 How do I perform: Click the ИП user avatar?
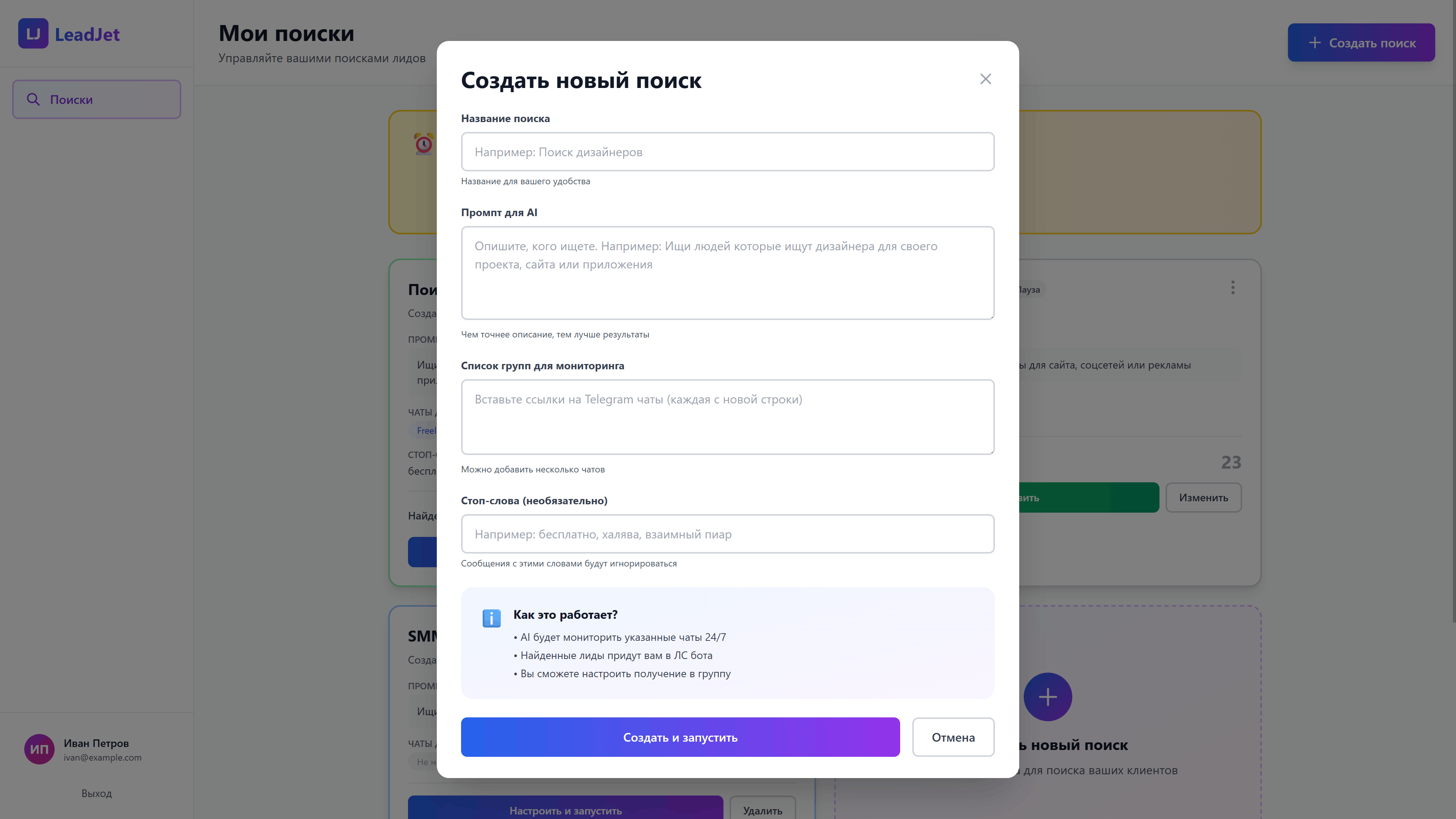pyautogui.click(x=39, y=750)
